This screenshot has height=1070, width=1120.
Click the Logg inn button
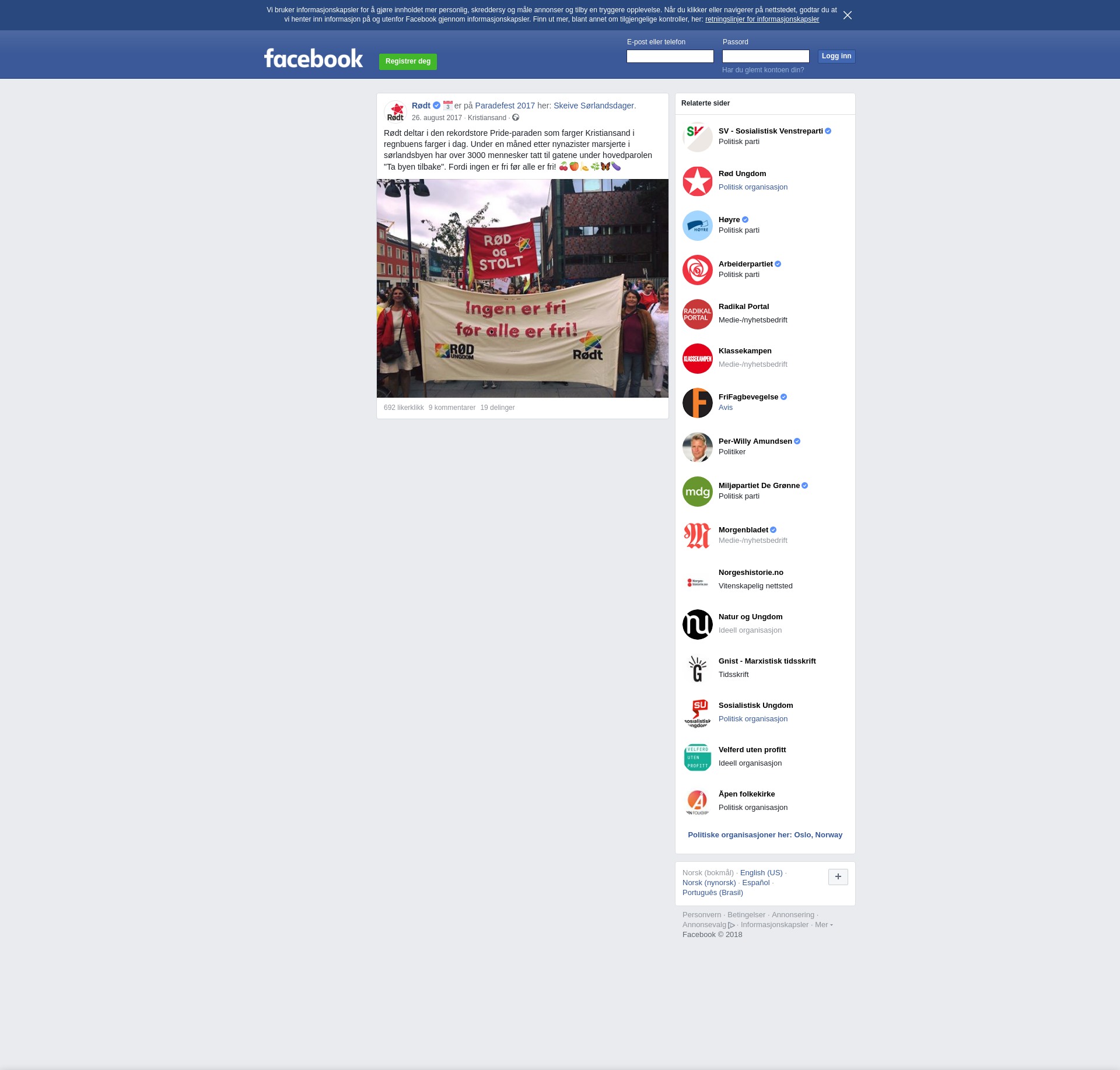[836, 56]
